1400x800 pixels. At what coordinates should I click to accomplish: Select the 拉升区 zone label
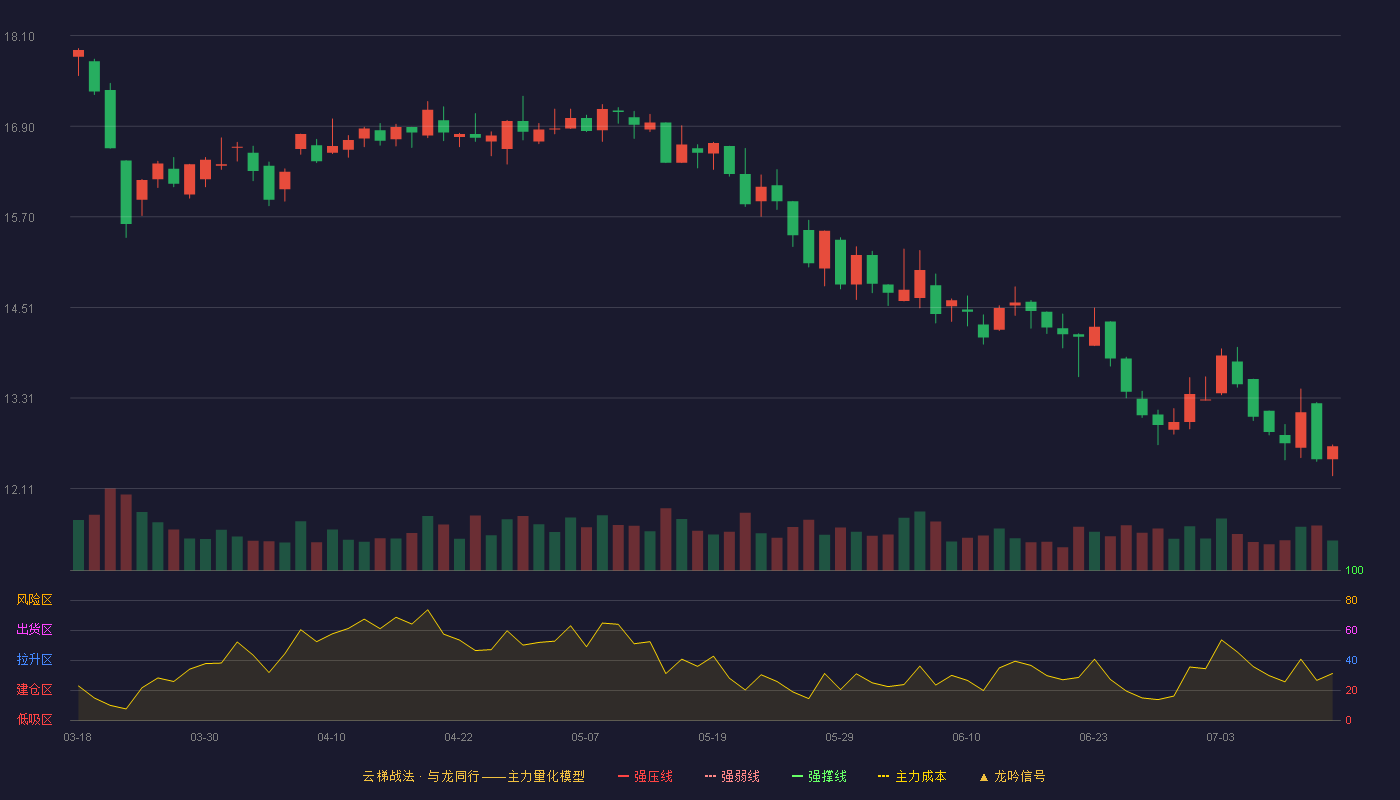tap(34, 660)
